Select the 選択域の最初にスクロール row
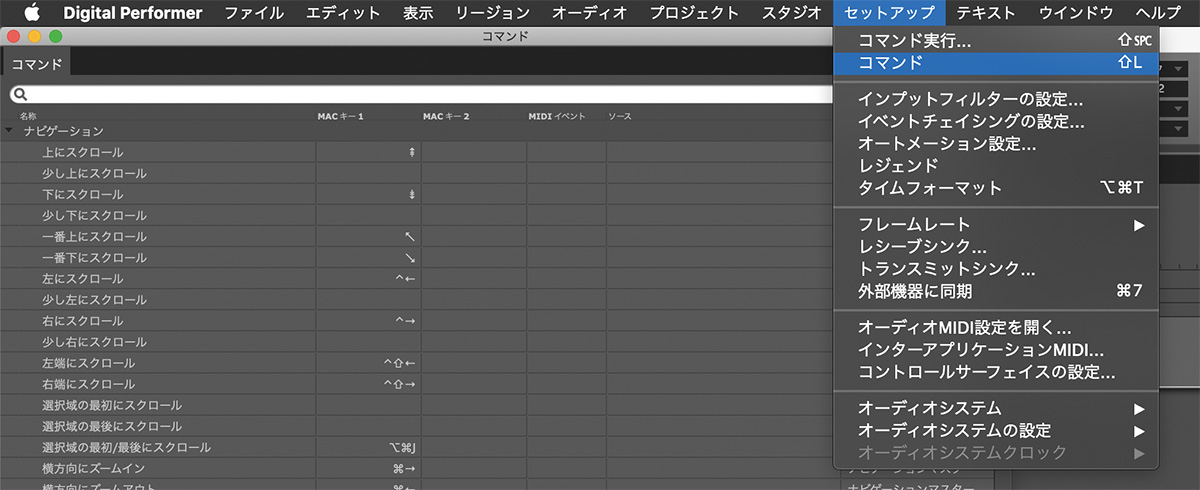This screenshot has width=1200, height=490. click(416, 405)
